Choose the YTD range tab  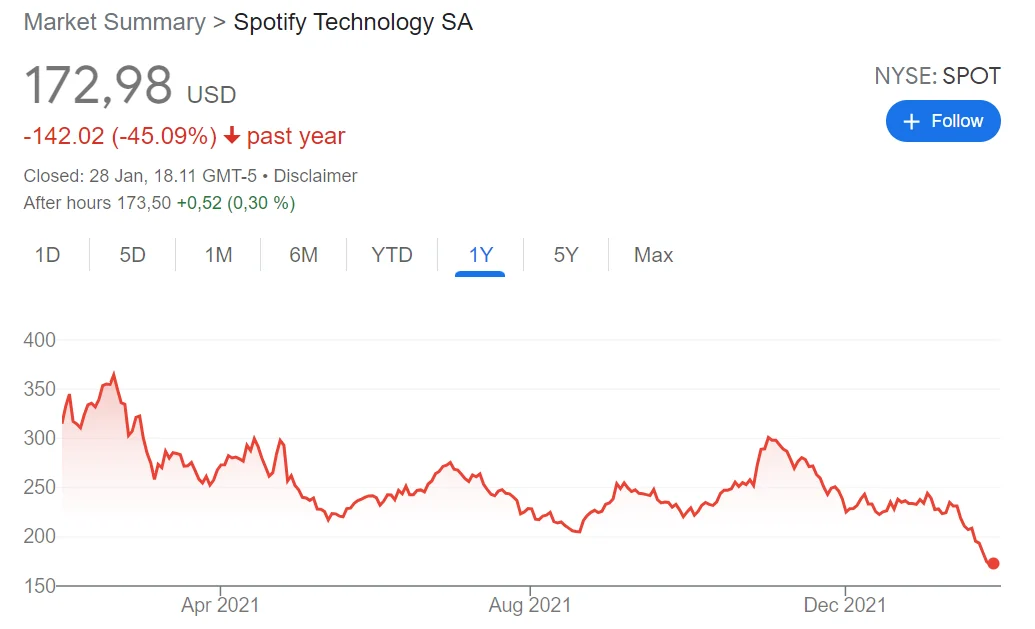(x=392, y=255)
